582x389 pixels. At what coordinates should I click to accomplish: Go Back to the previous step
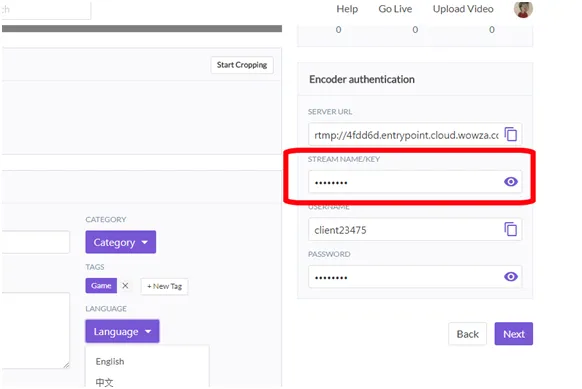tap(467, 334)
